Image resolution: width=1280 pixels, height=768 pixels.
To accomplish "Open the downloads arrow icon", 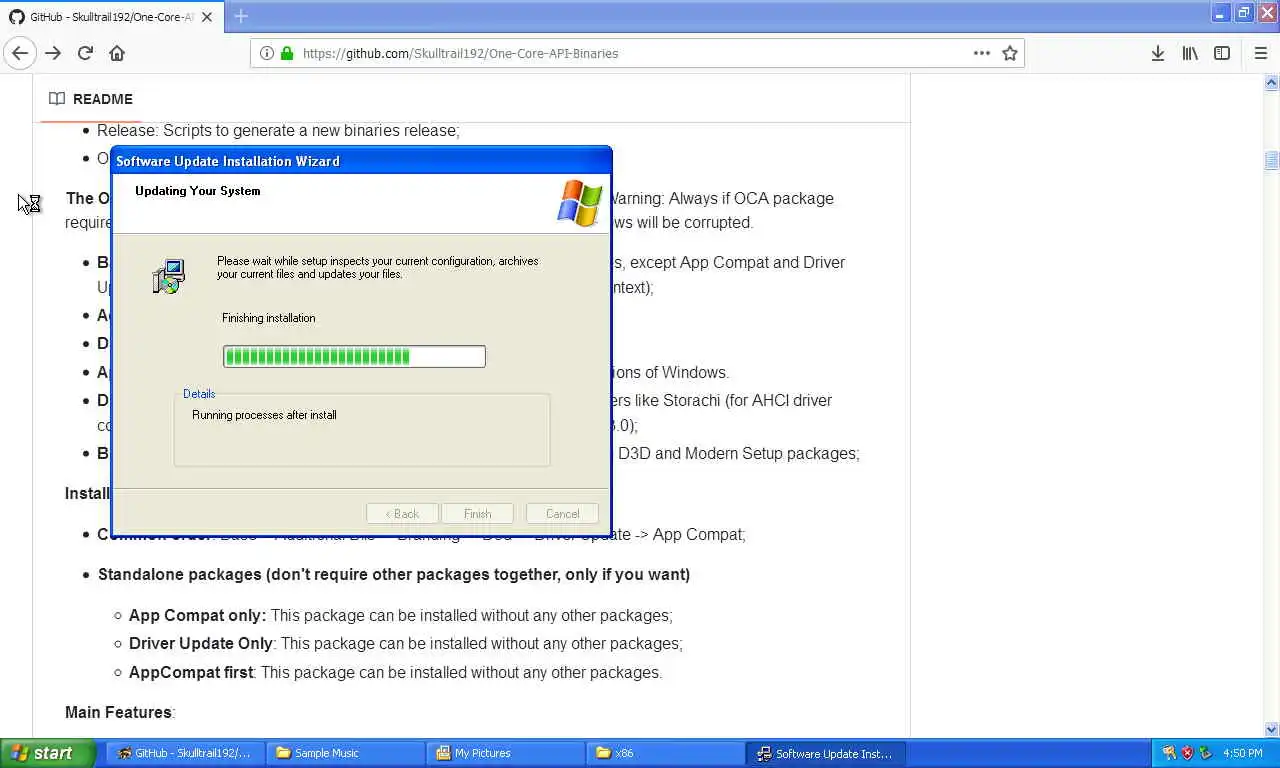I will click(1157, 53).
